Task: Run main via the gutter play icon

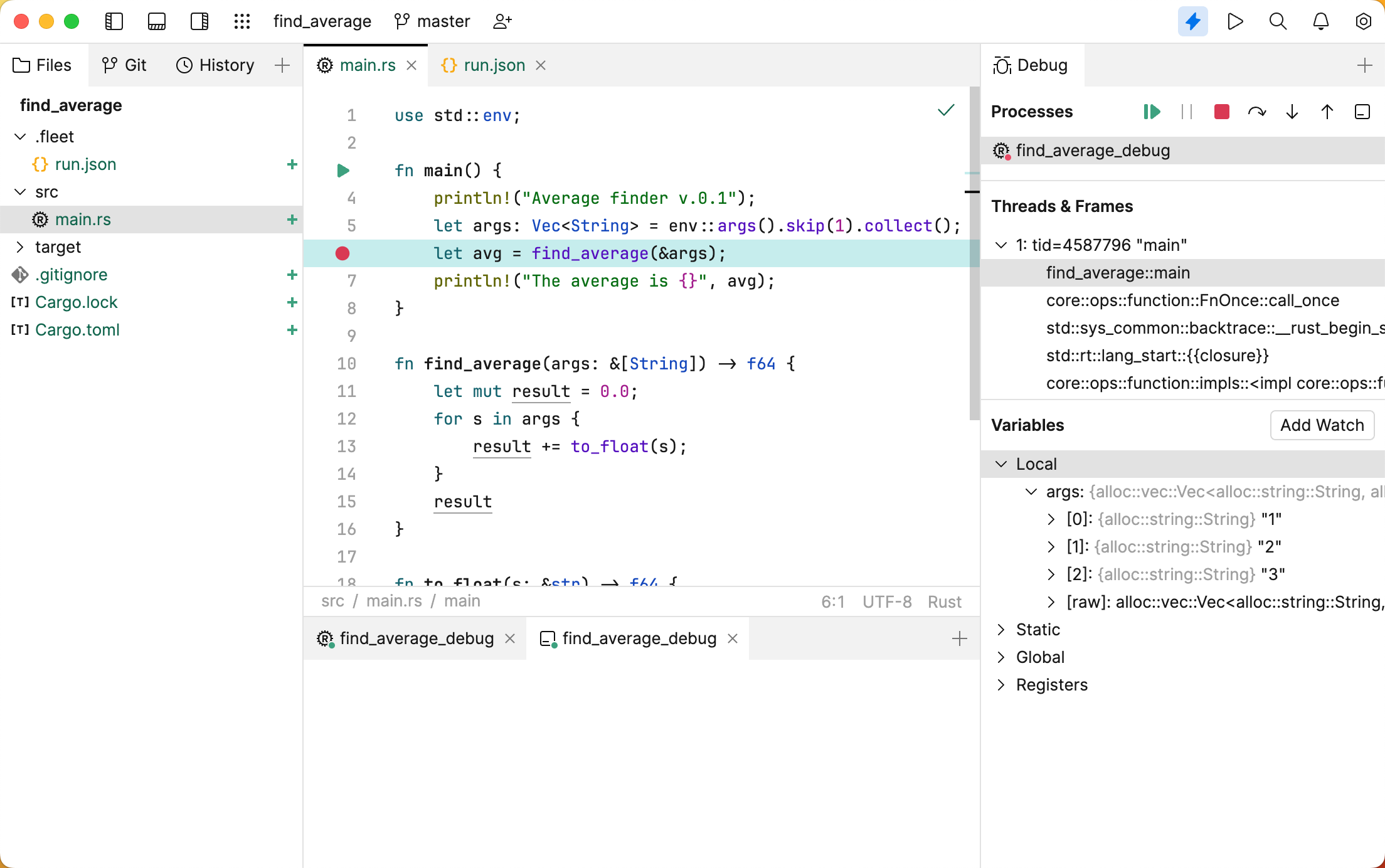Action: coord(342,170)
